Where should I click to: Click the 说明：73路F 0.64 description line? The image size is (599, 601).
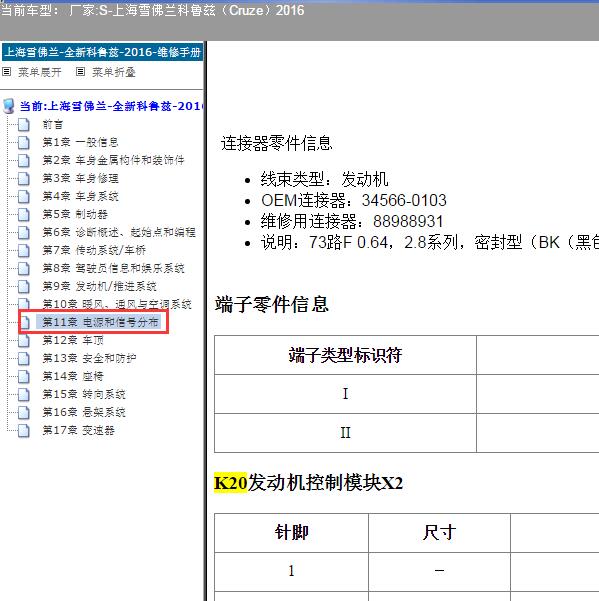point(430,243)
